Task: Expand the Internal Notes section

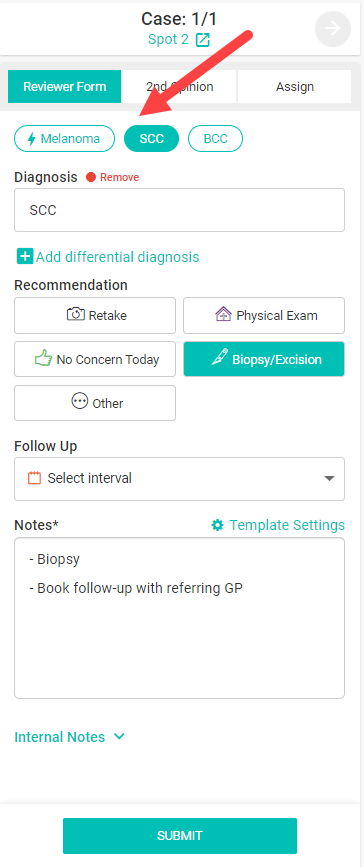Action: pyautogui.click(x=70, y=737)
